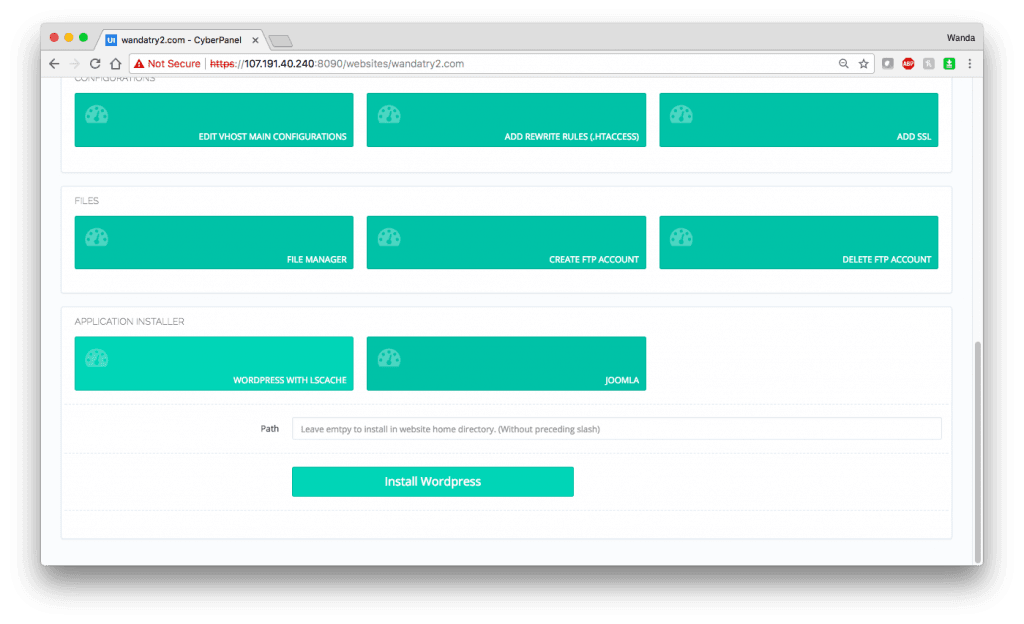
Task: Go back to the previous page
Action: [x=54, y=63]
